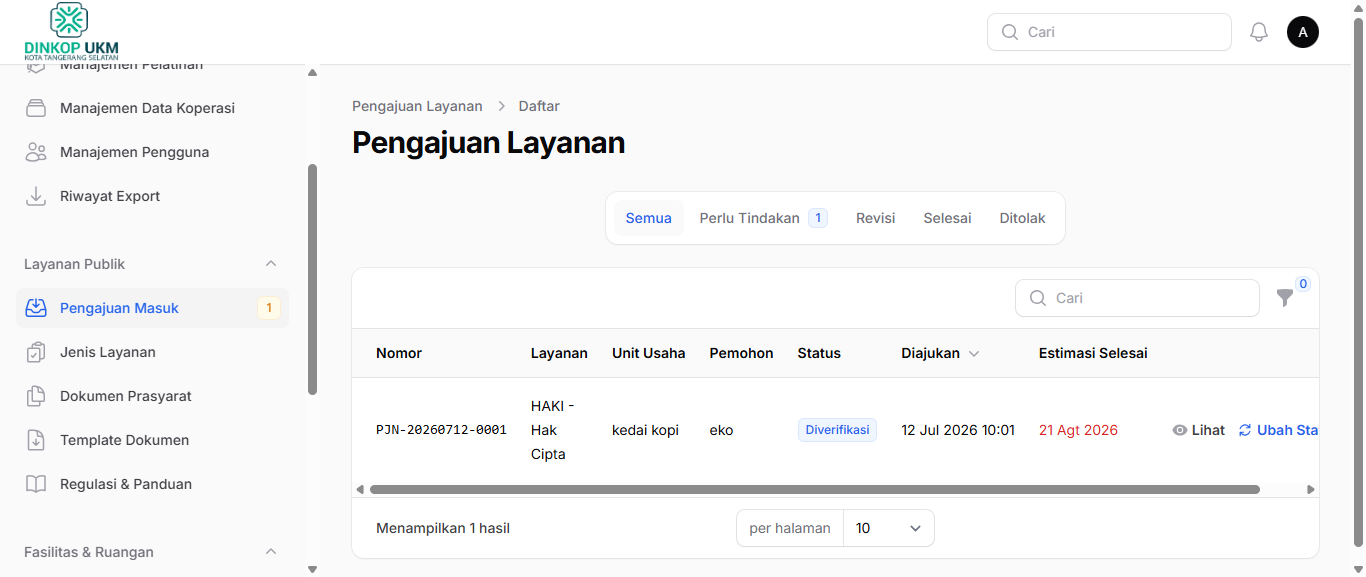1366x577 pixels.
Task: Open the user avatar menu
Action: point(1303,32)
